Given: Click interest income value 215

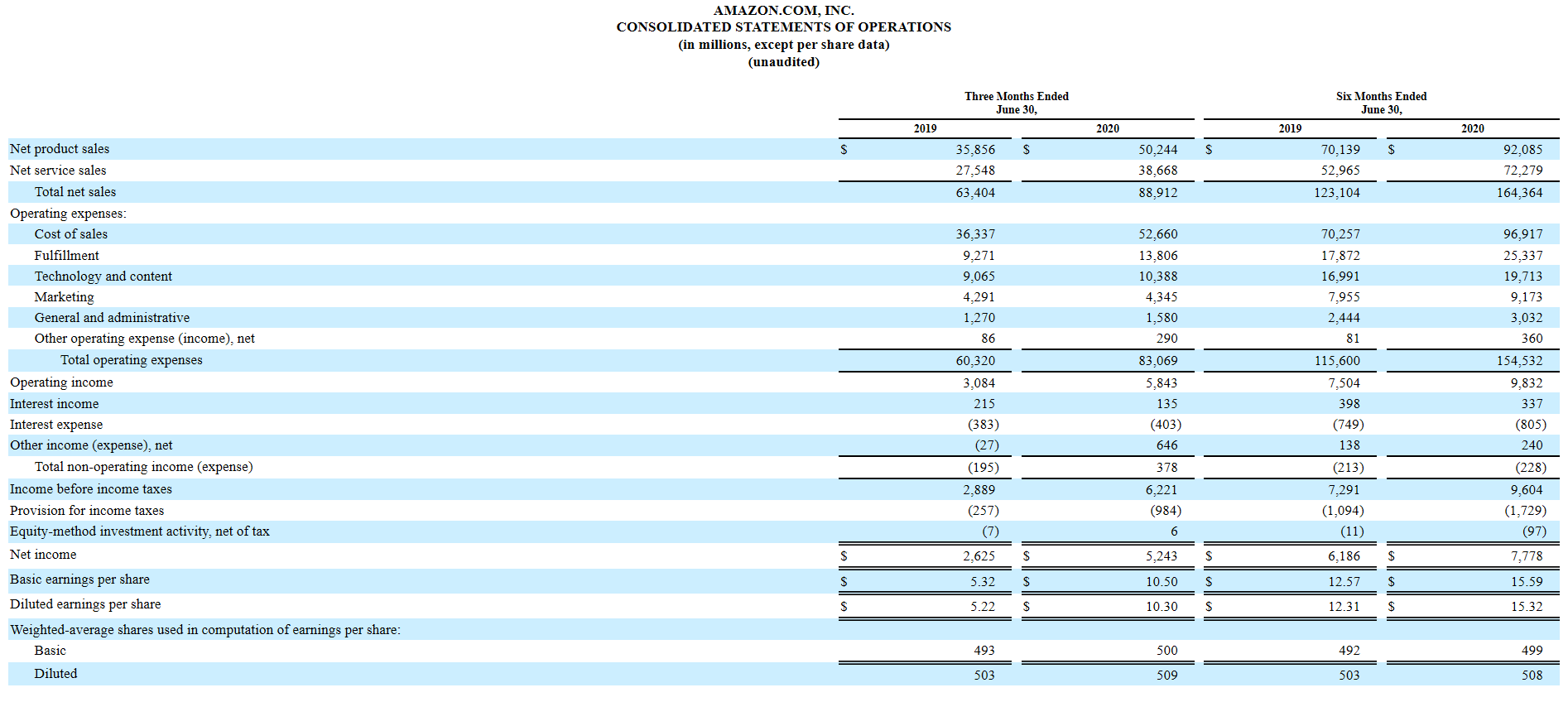Looking at the screenshot, I should click(984, 404).
